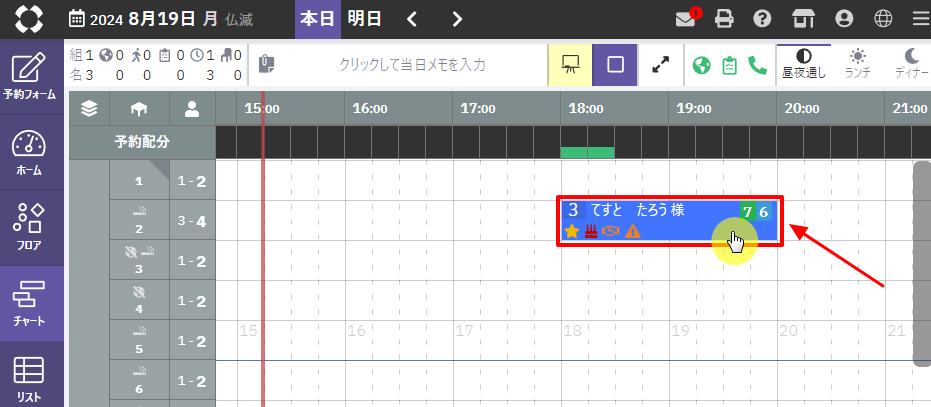Select table 1 row
The width and height of the screenshot is (931, 407).
tap(139, 181)
